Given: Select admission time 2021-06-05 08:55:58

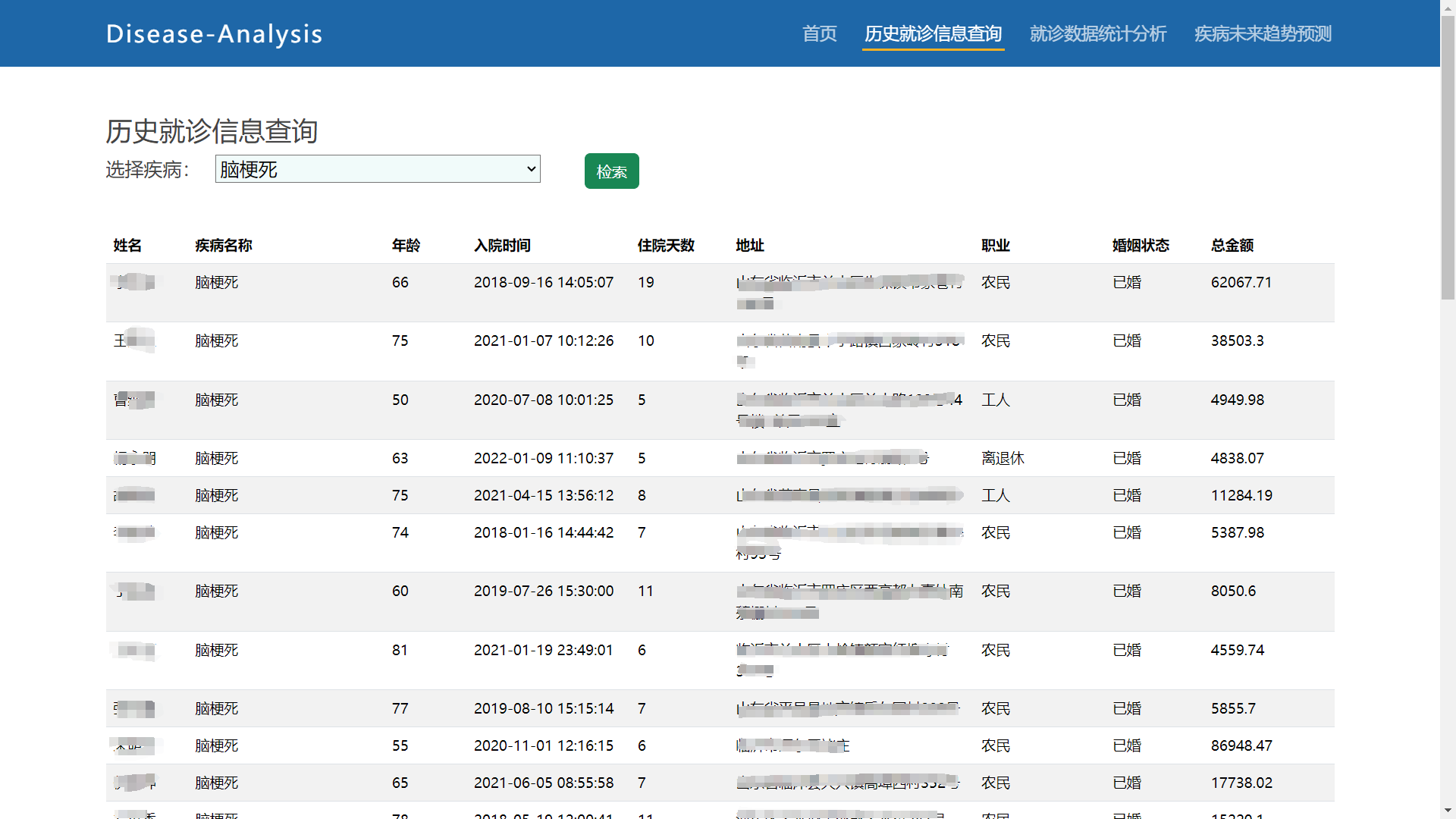Looking at the screenshot, I should [544, 783].
